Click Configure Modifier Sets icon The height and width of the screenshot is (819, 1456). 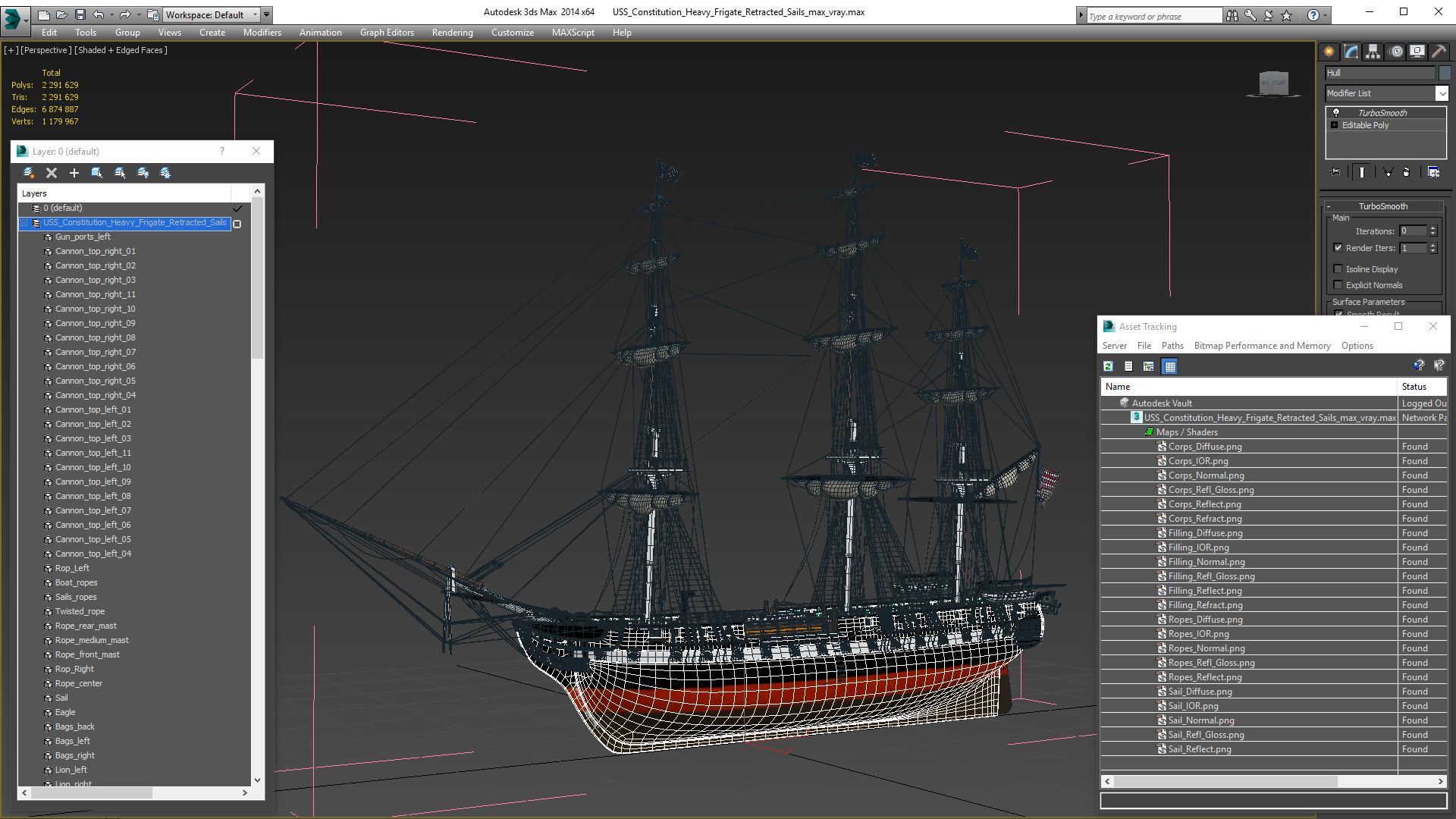1433,172
